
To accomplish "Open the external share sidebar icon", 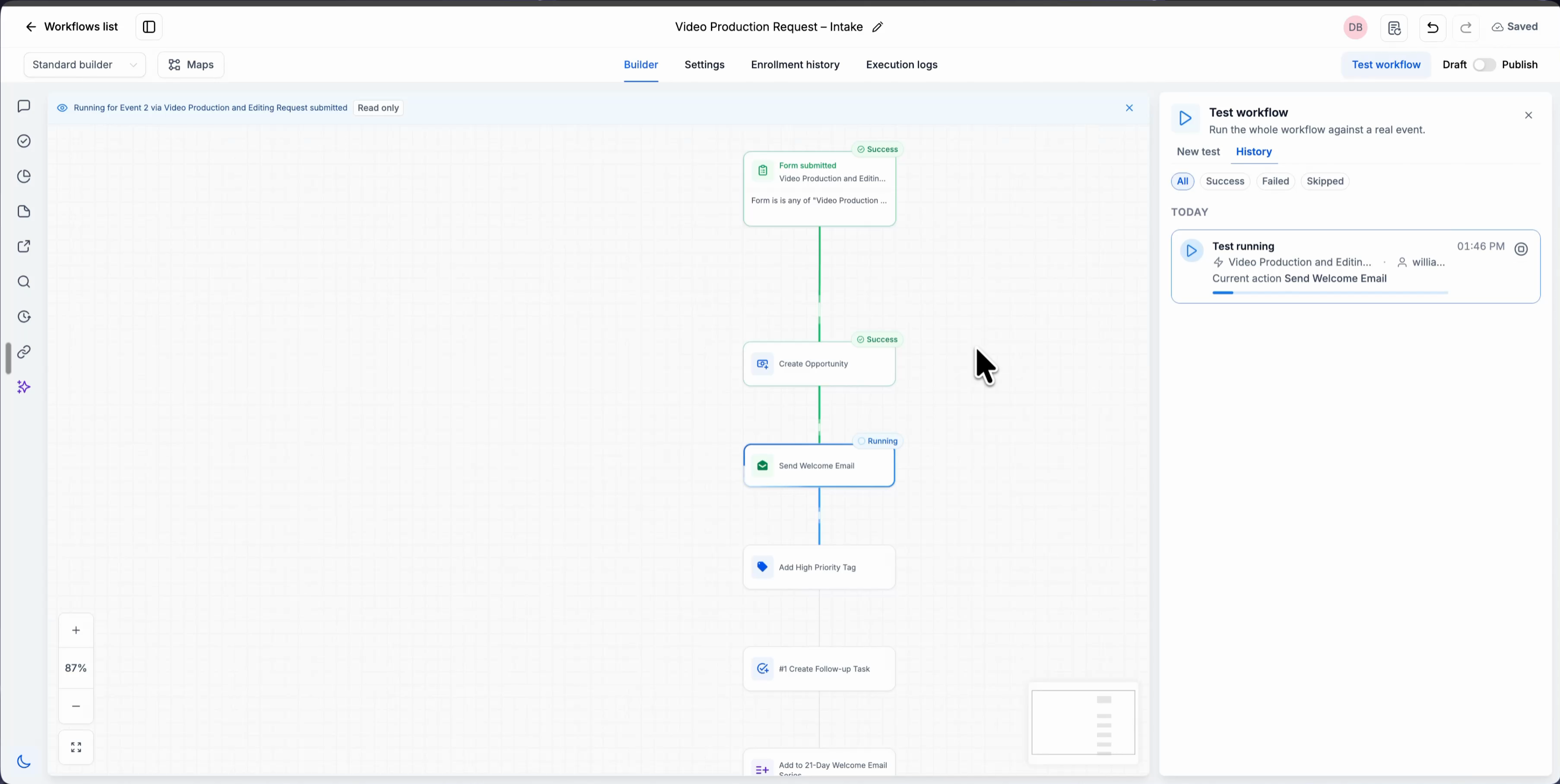I will 24,247.
